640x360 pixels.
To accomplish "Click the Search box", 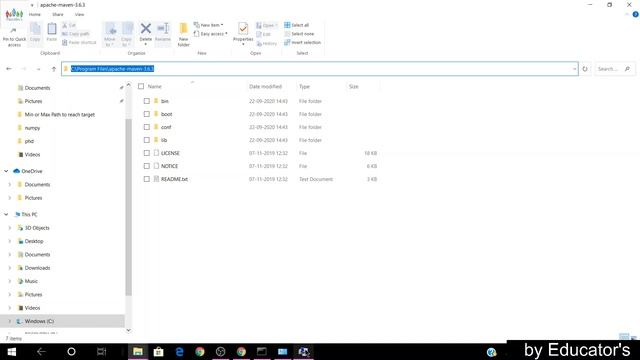I will (x=614, y=69).
